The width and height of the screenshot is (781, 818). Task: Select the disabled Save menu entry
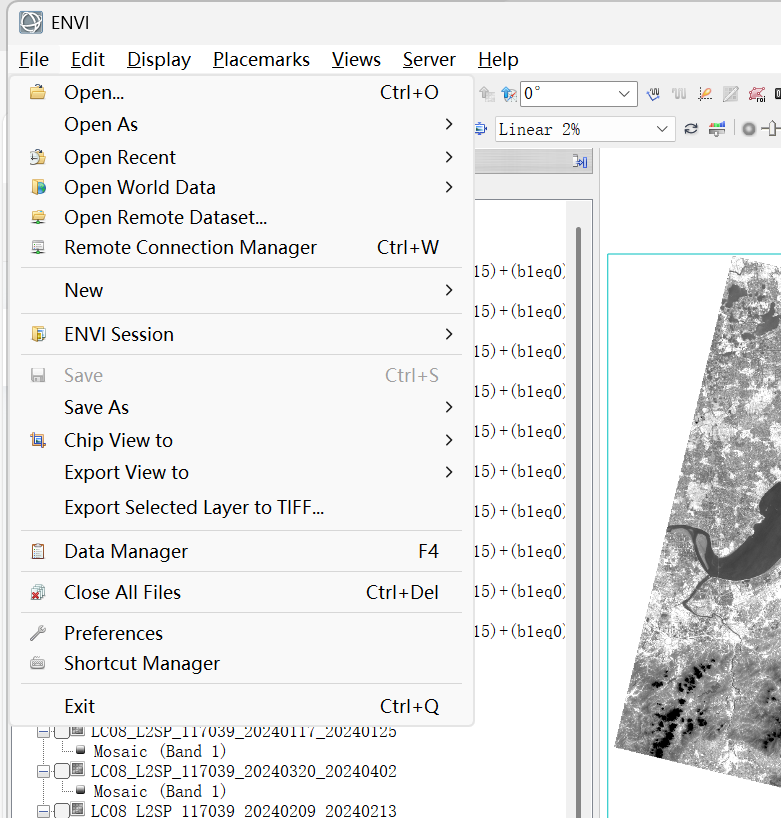coord(241,375)
